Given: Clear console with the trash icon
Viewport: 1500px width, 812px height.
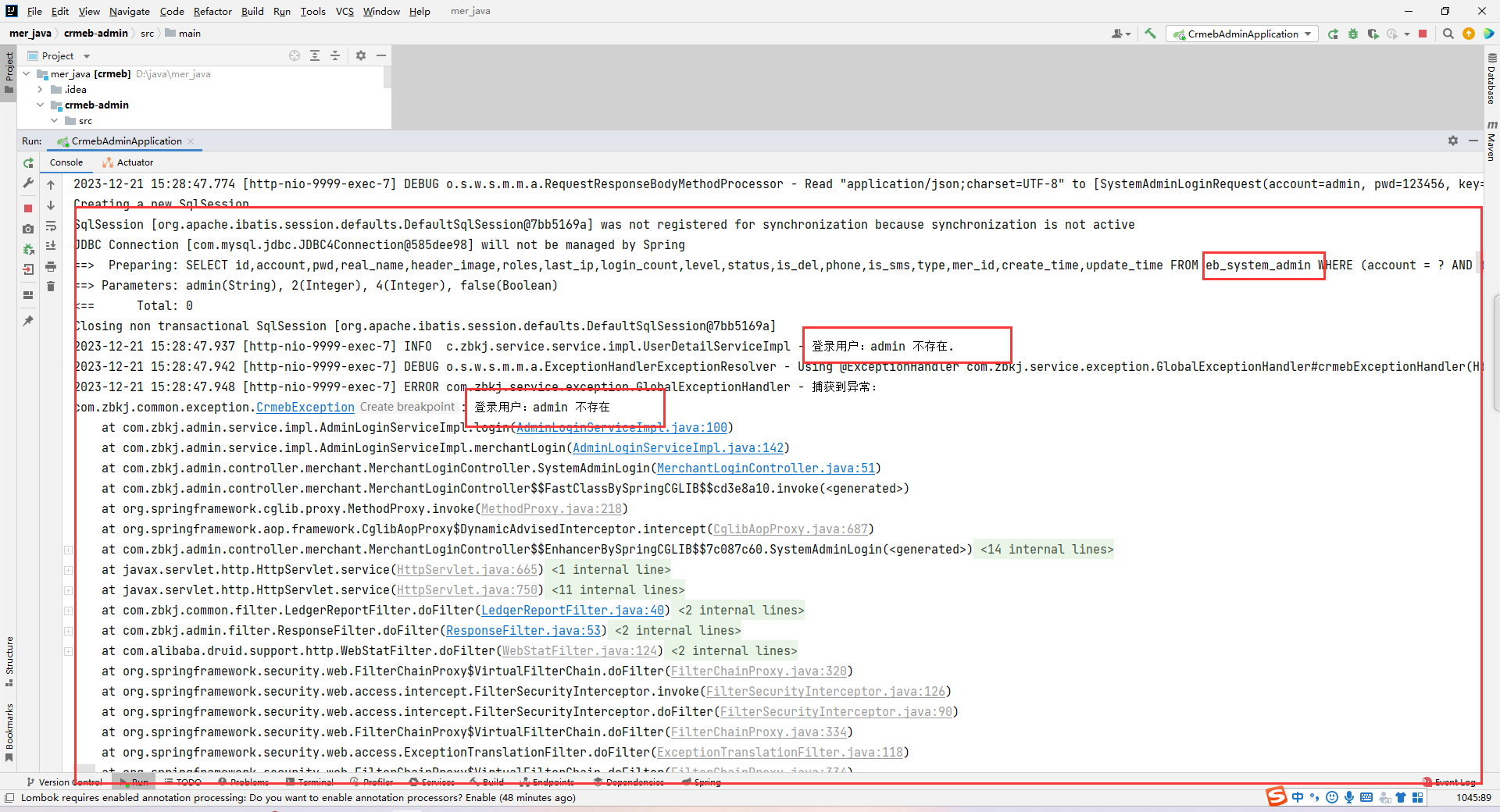Looking at the screenshot, I should coord(51,287).
